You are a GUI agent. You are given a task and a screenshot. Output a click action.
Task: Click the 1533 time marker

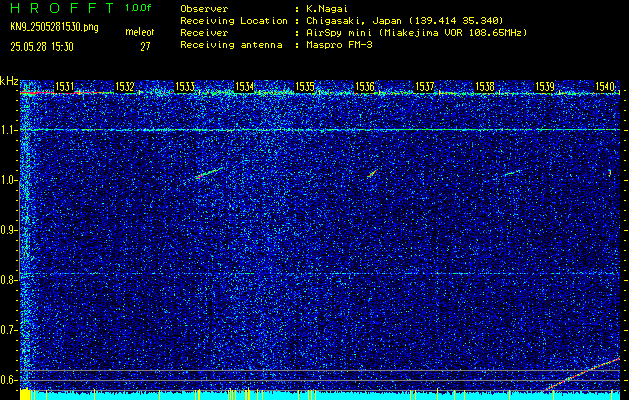185,86
